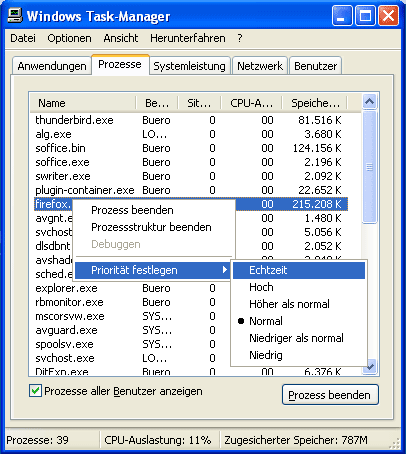Select the explorer.exe process
The image size is (406, 454).
(x=66, y=288)
